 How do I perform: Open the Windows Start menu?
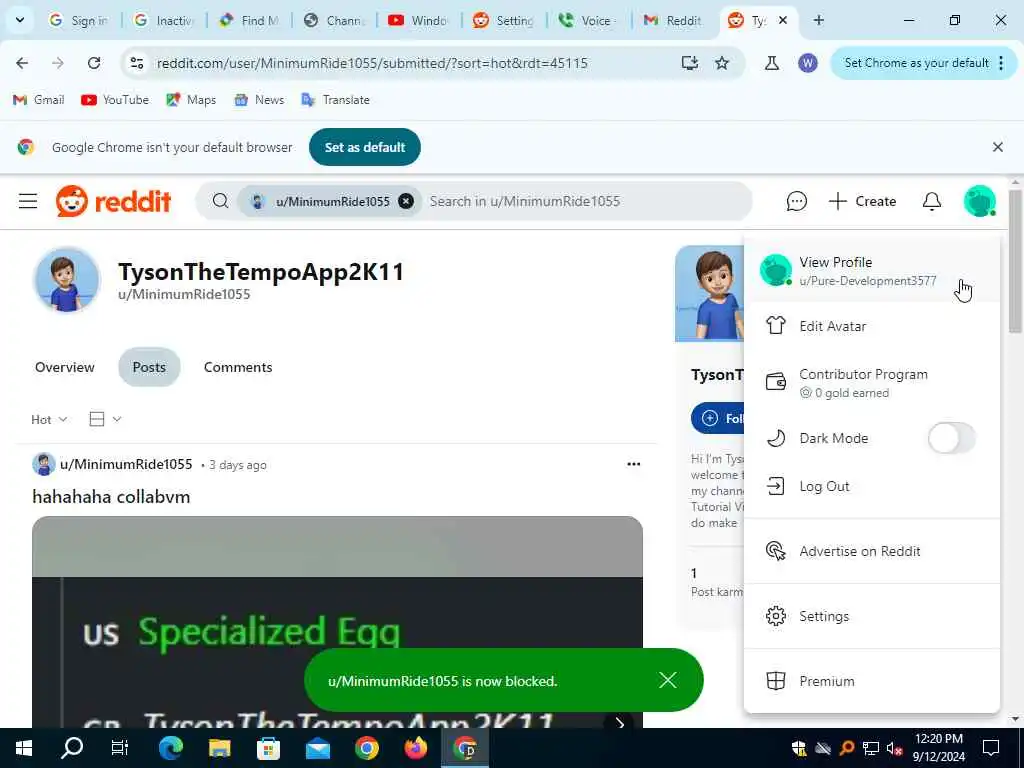pos(24,748)
